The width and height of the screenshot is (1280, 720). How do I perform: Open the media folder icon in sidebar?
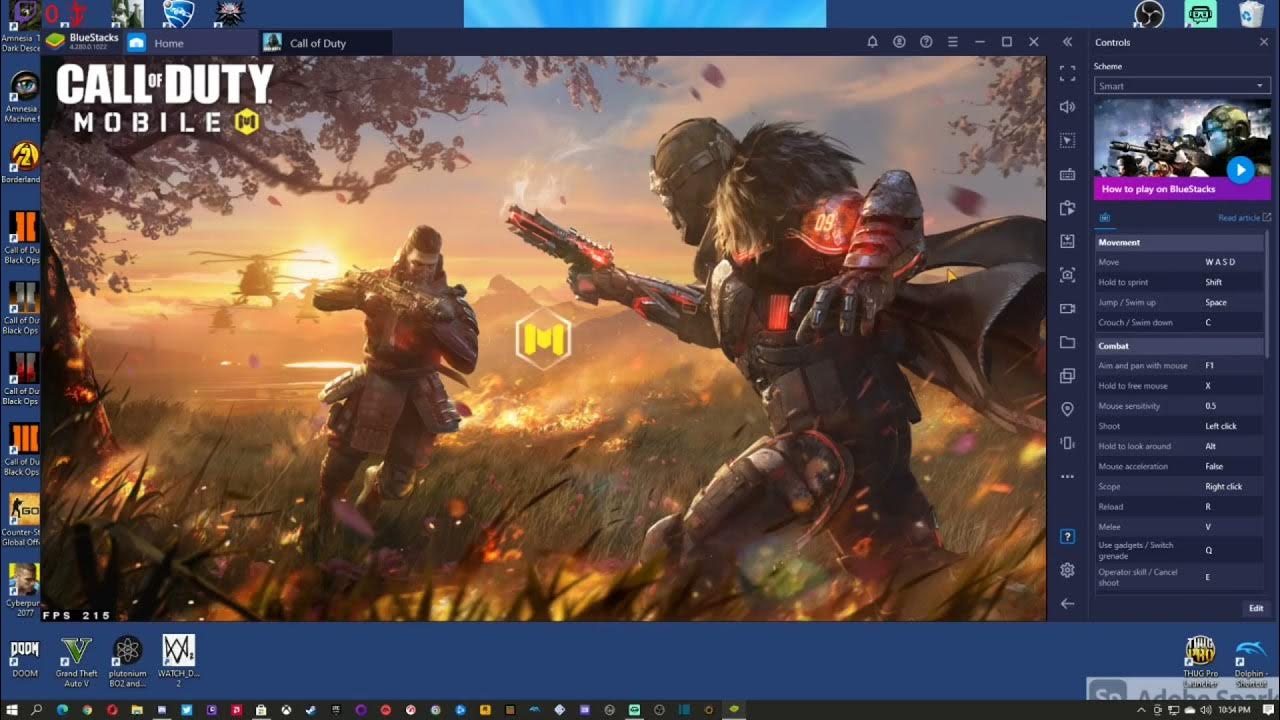coord(1067,342)
